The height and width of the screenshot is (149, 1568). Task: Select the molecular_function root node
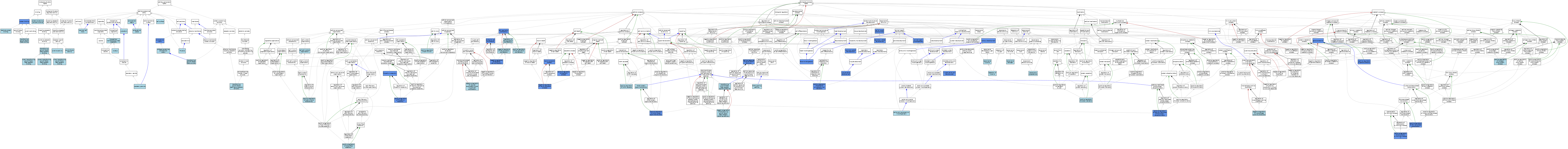tap(45, 3)
